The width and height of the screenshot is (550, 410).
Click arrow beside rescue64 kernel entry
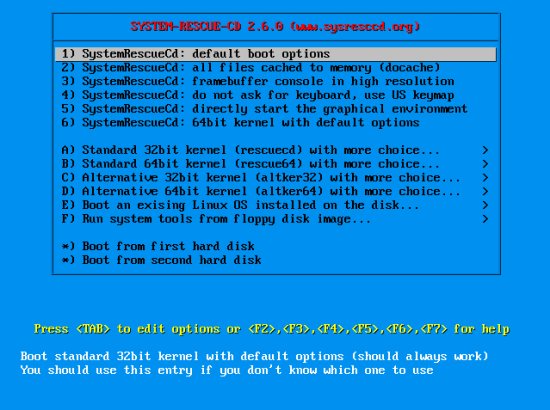[485, 164]
